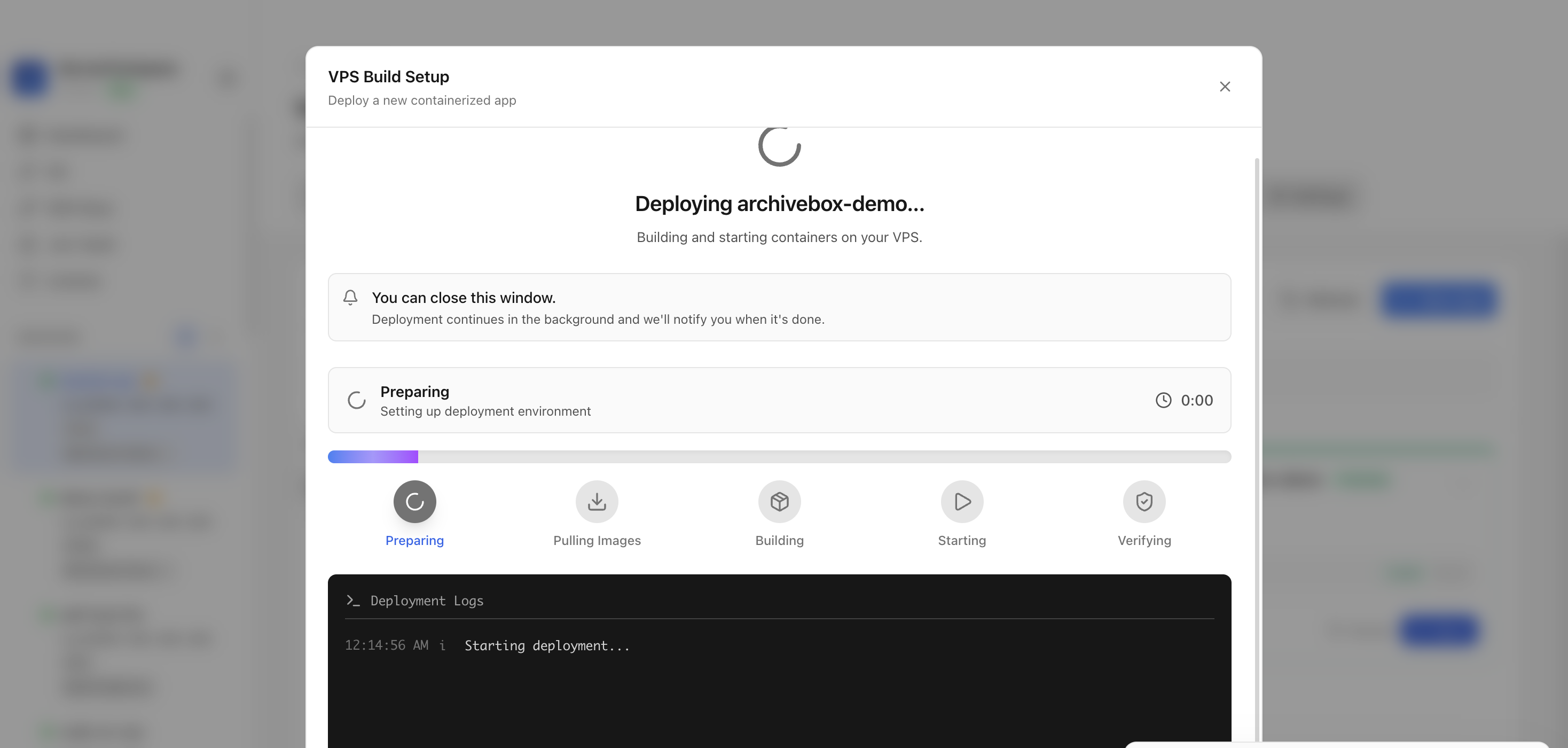Click the Pulling Images download icon
This screenshot has width=1568, height=748.
click(597, 502)
